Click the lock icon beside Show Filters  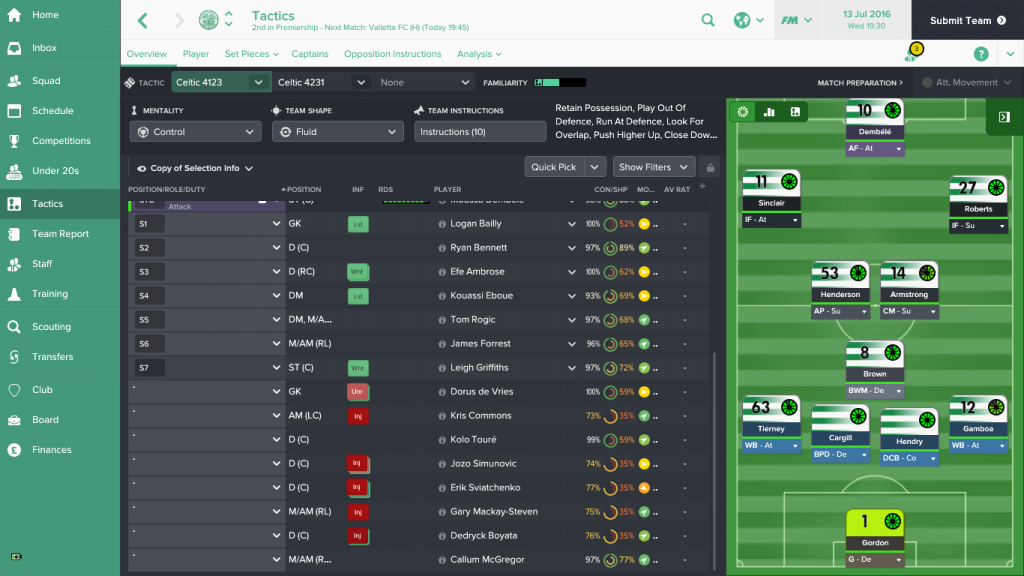(710, 167)
